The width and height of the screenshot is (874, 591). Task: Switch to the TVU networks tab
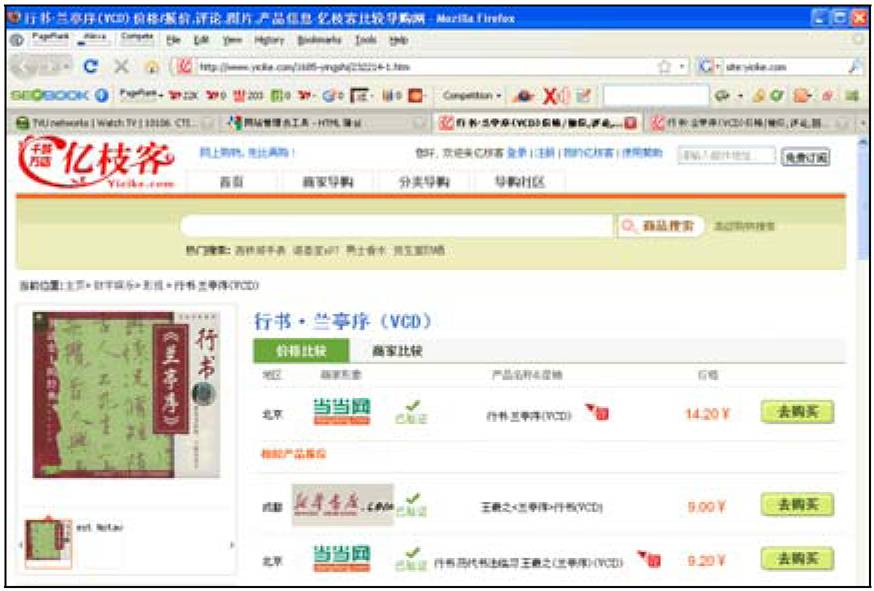(114, 123)
